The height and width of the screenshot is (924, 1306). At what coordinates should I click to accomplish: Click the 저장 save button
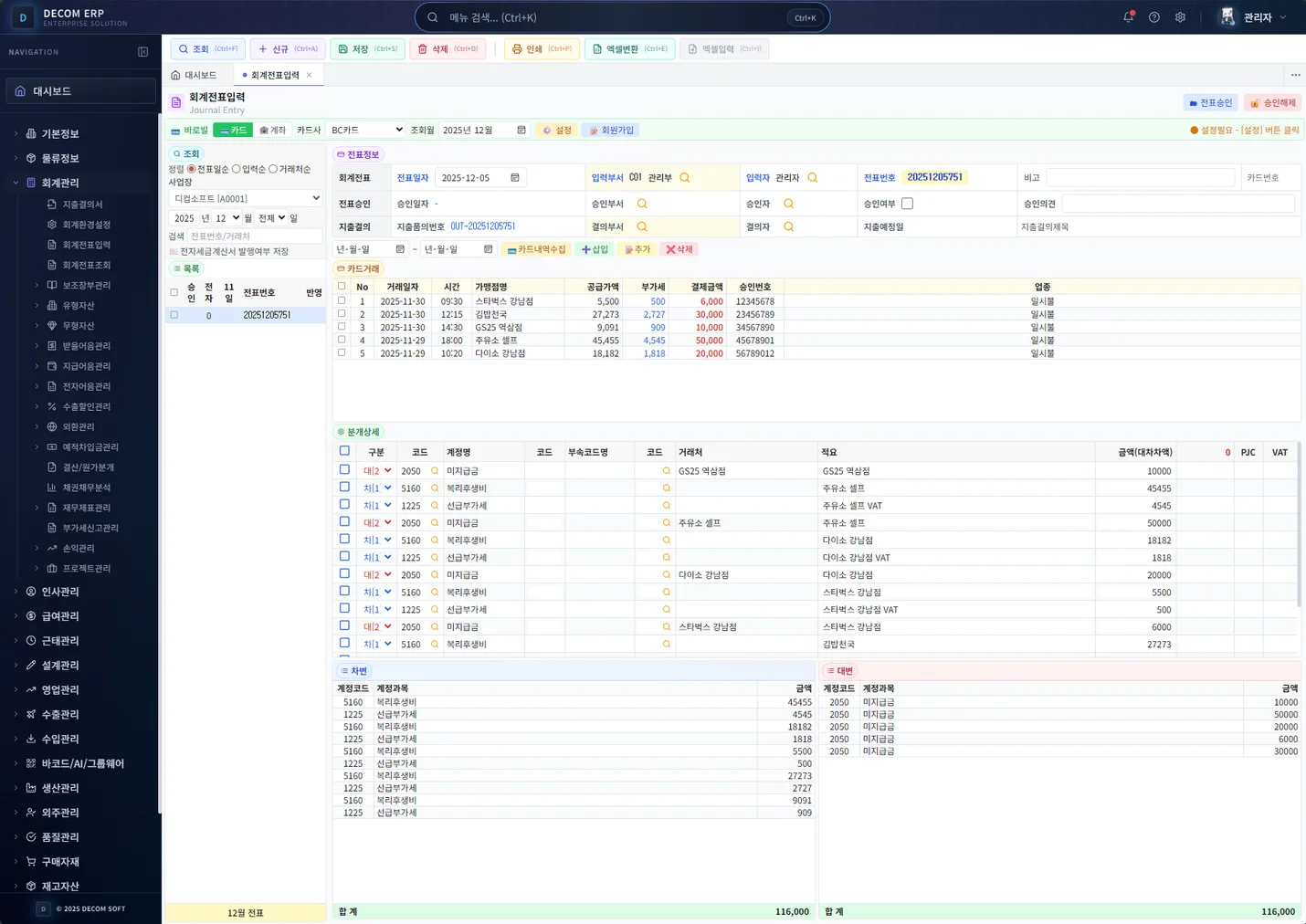pyautogui.click(x=367, y=49)
